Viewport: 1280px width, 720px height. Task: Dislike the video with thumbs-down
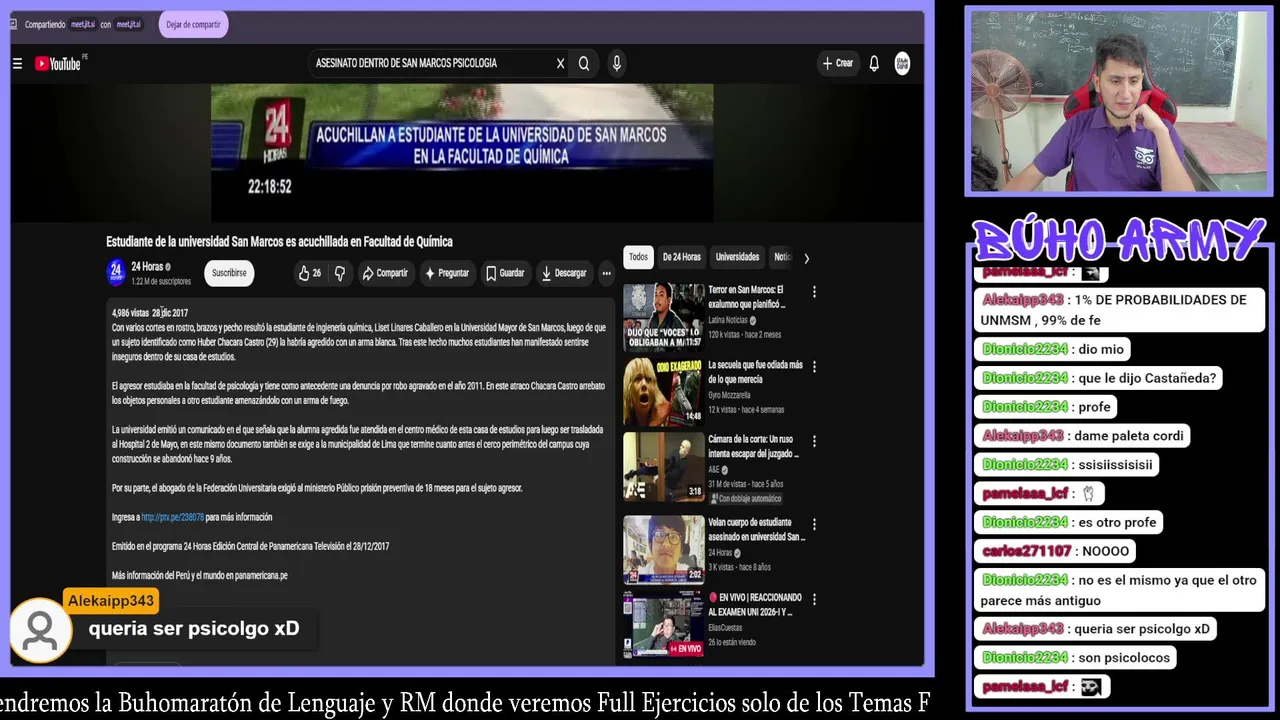click(339, 273)
